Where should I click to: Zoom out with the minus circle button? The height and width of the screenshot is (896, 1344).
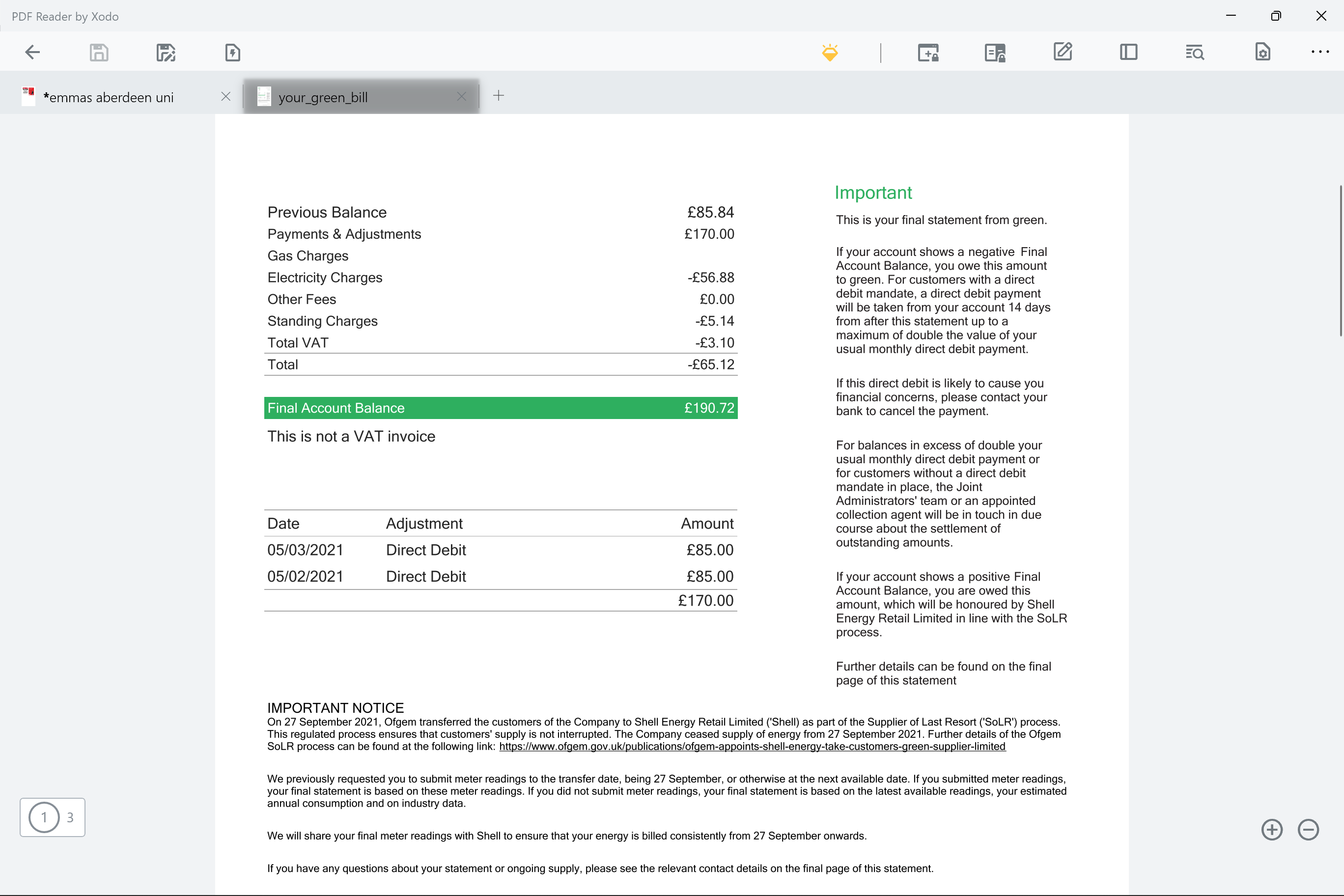(1309, 830)
